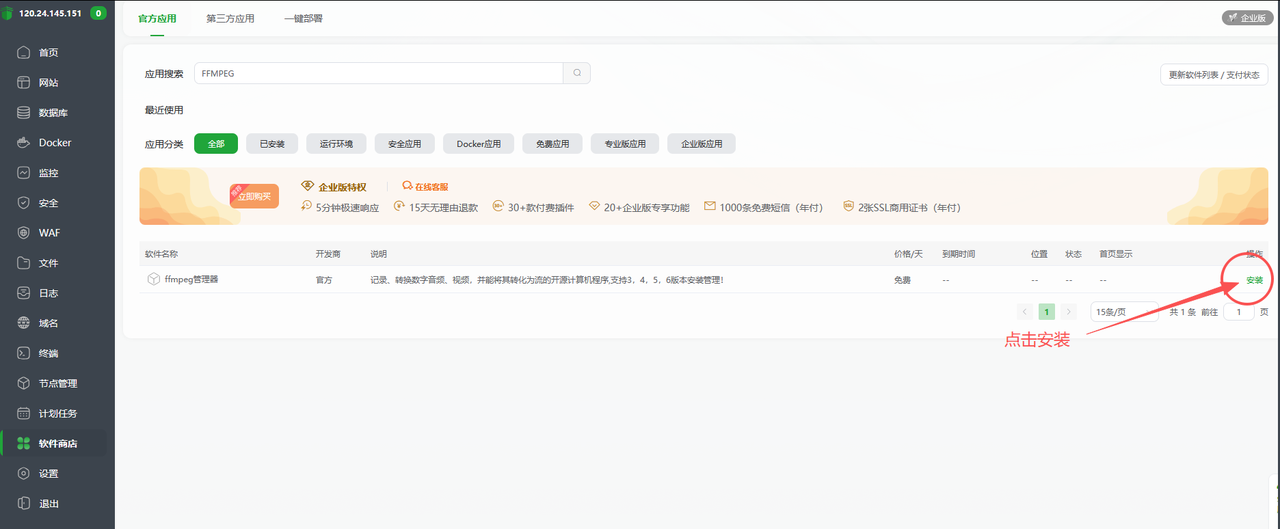Open the 15条/页 page size dropdown

[1125, 312]
